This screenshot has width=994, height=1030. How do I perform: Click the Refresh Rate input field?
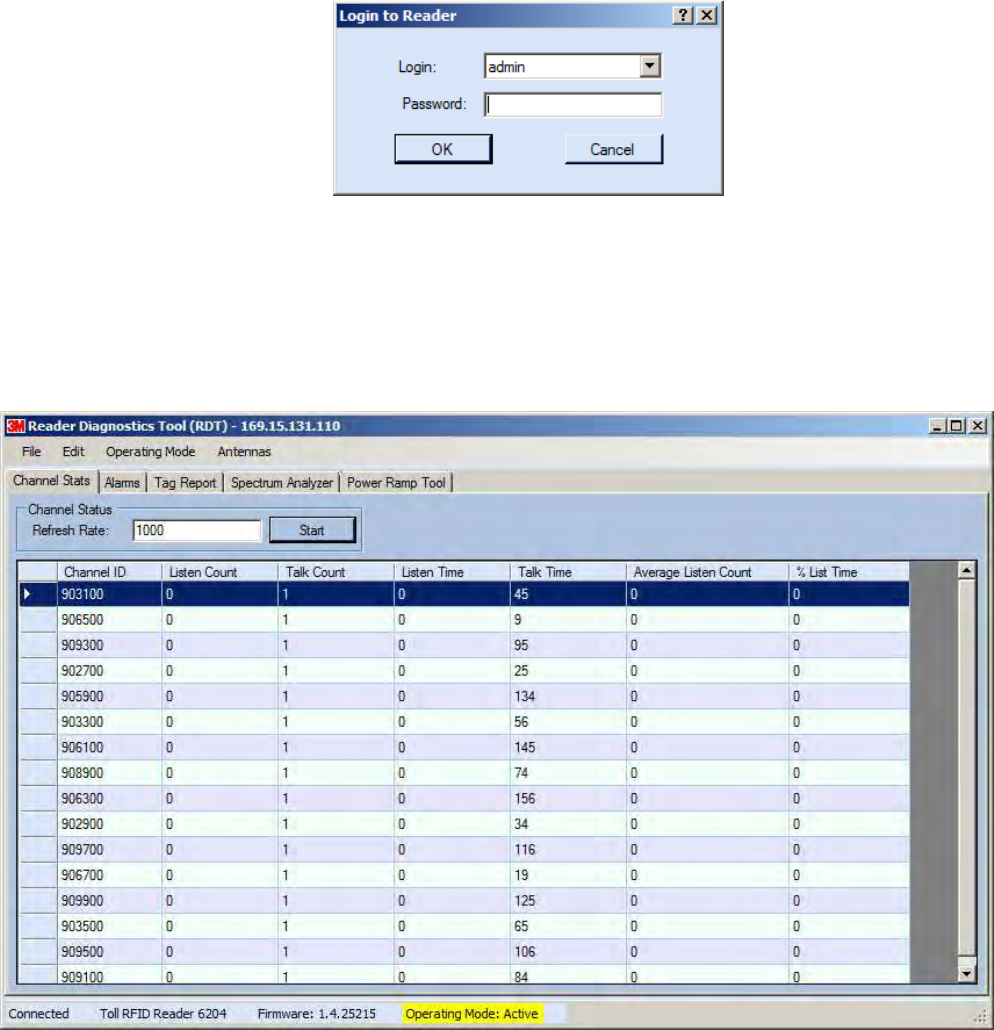(197, 530)
